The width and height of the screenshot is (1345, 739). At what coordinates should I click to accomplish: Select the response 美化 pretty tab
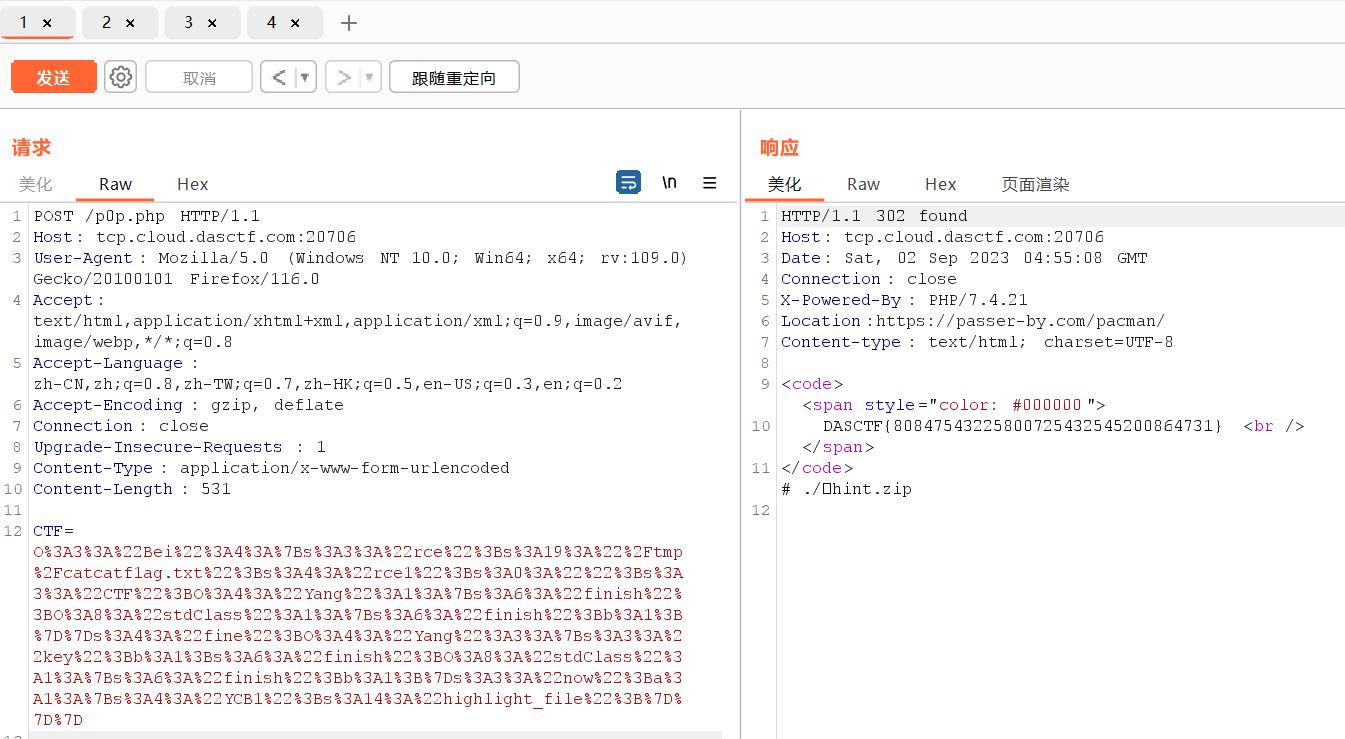coord(785,184)
